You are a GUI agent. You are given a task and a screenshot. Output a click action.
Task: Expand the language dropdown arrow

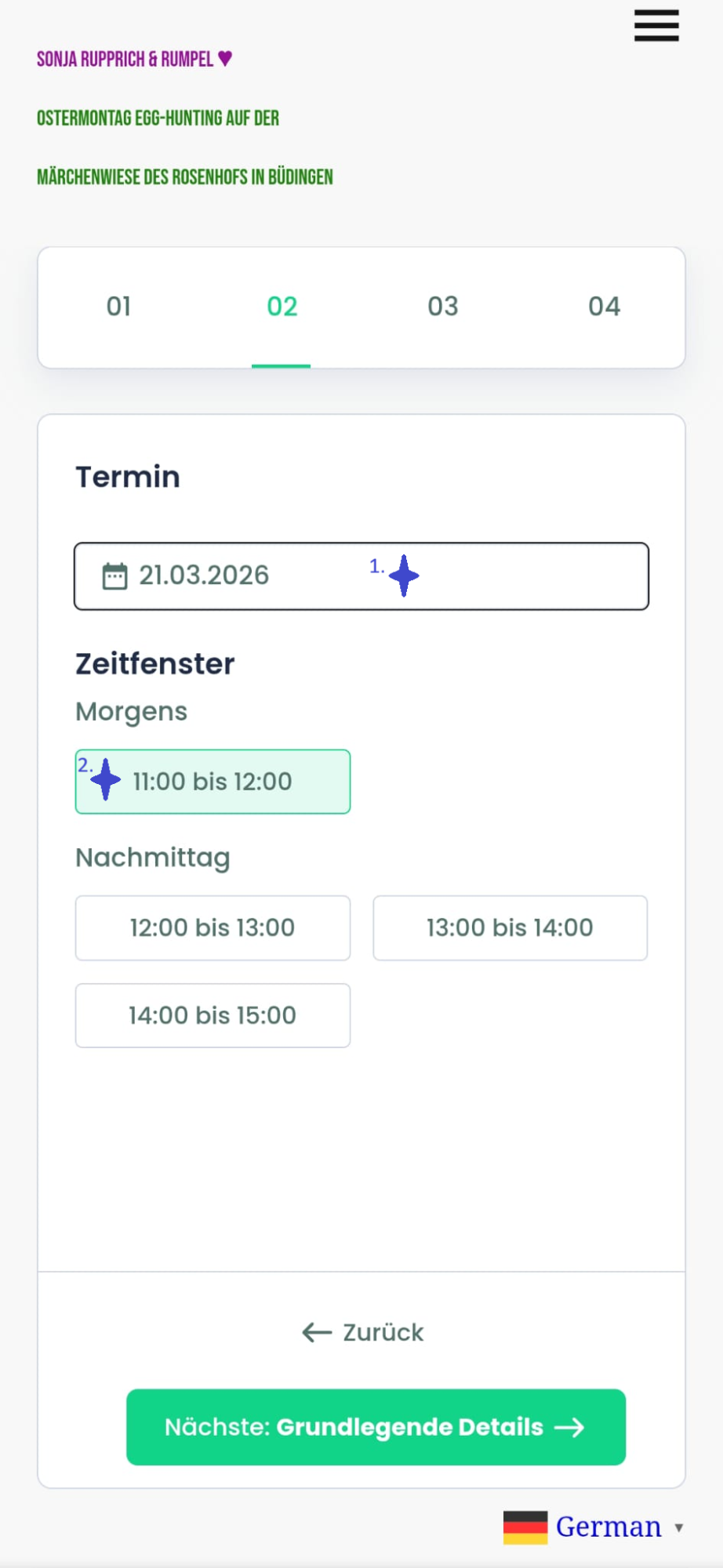click(679, 1528)
